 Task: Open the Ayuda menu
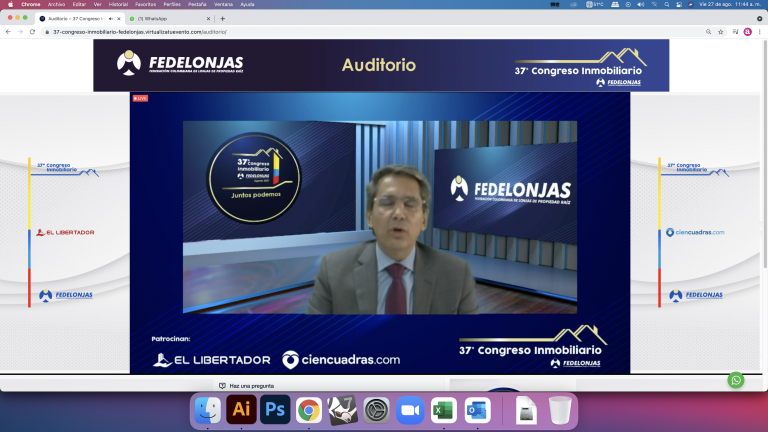coord(247,4)
